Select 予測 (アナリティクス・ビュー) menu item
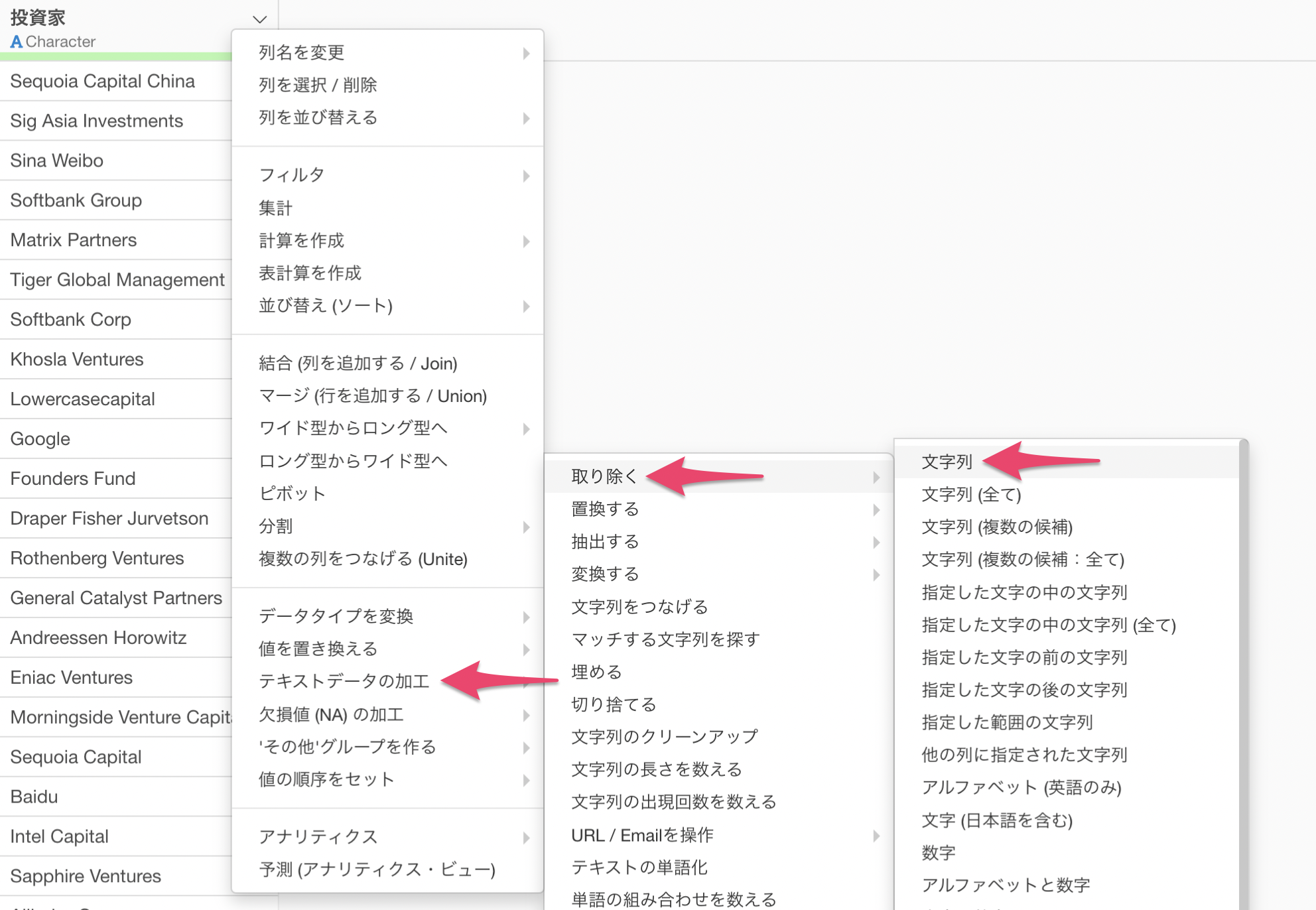The image size is (1316, 910). 377,870
